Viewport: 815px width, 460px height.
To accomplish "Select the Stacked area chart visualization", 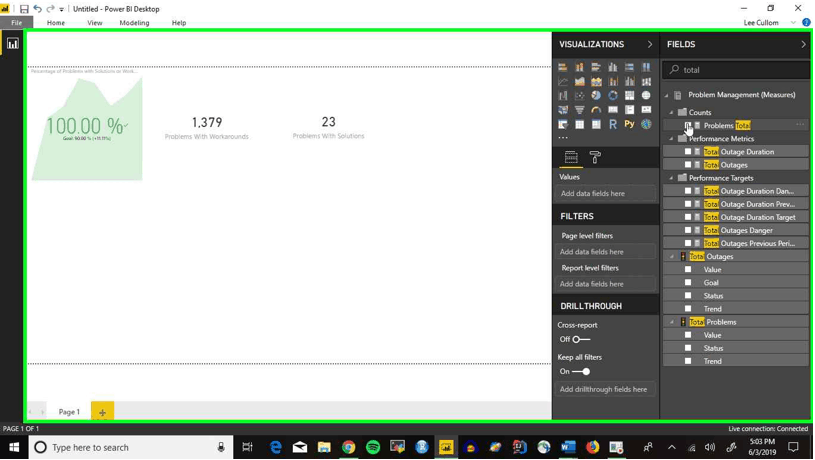I will click(596, 82).
